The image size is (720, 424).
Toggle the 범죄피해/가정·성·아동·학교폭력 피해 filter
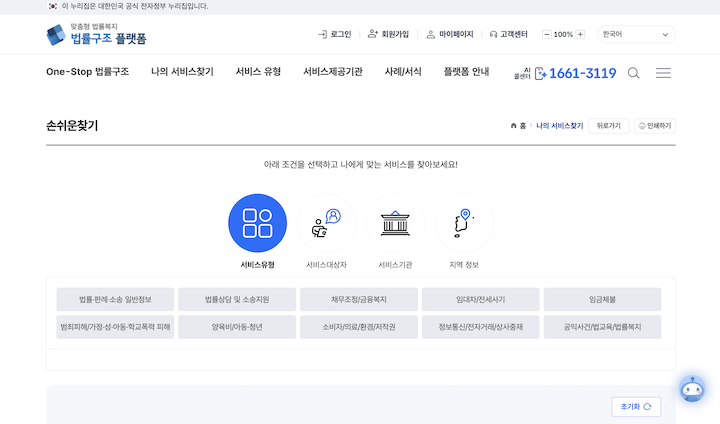pos(115,327)
